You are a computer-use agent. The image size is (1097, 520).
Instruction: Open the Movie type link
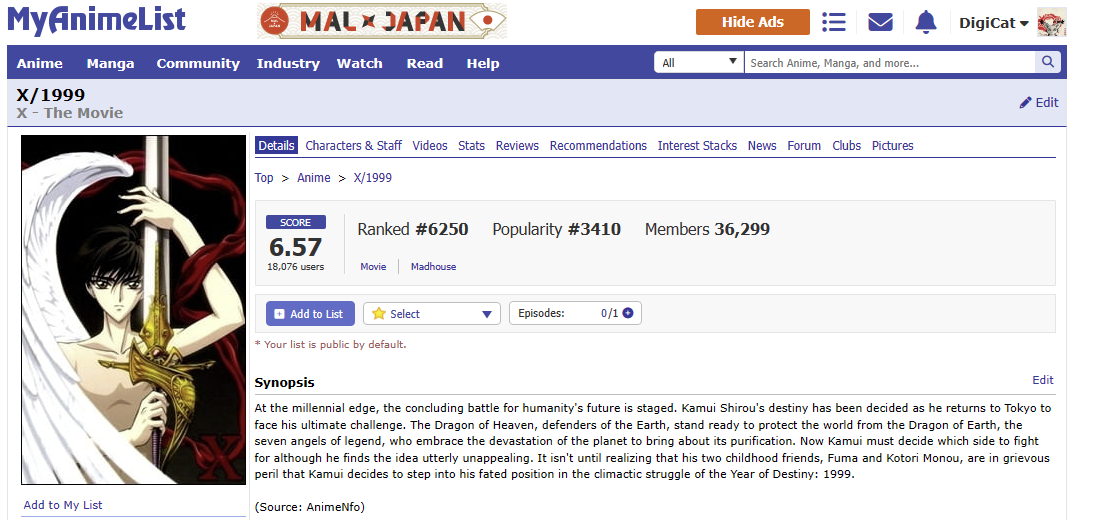click(373, 267)
